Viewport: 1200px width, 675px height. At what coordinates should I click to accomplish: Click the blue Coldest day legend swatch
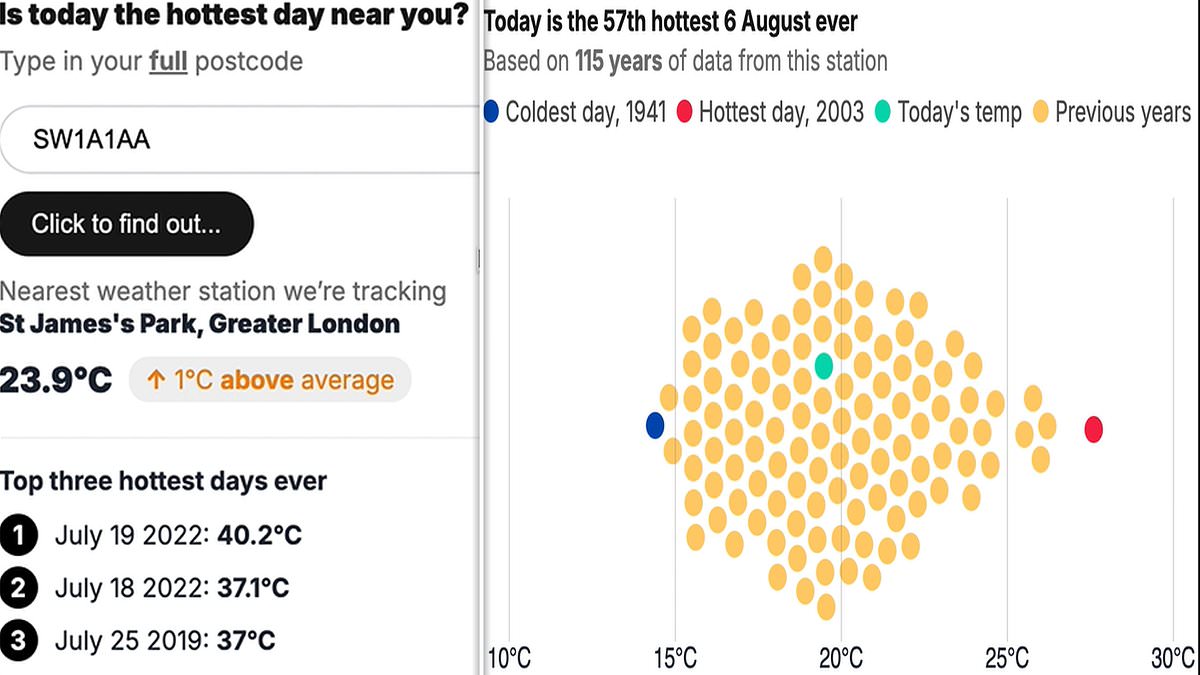[491, 111]
